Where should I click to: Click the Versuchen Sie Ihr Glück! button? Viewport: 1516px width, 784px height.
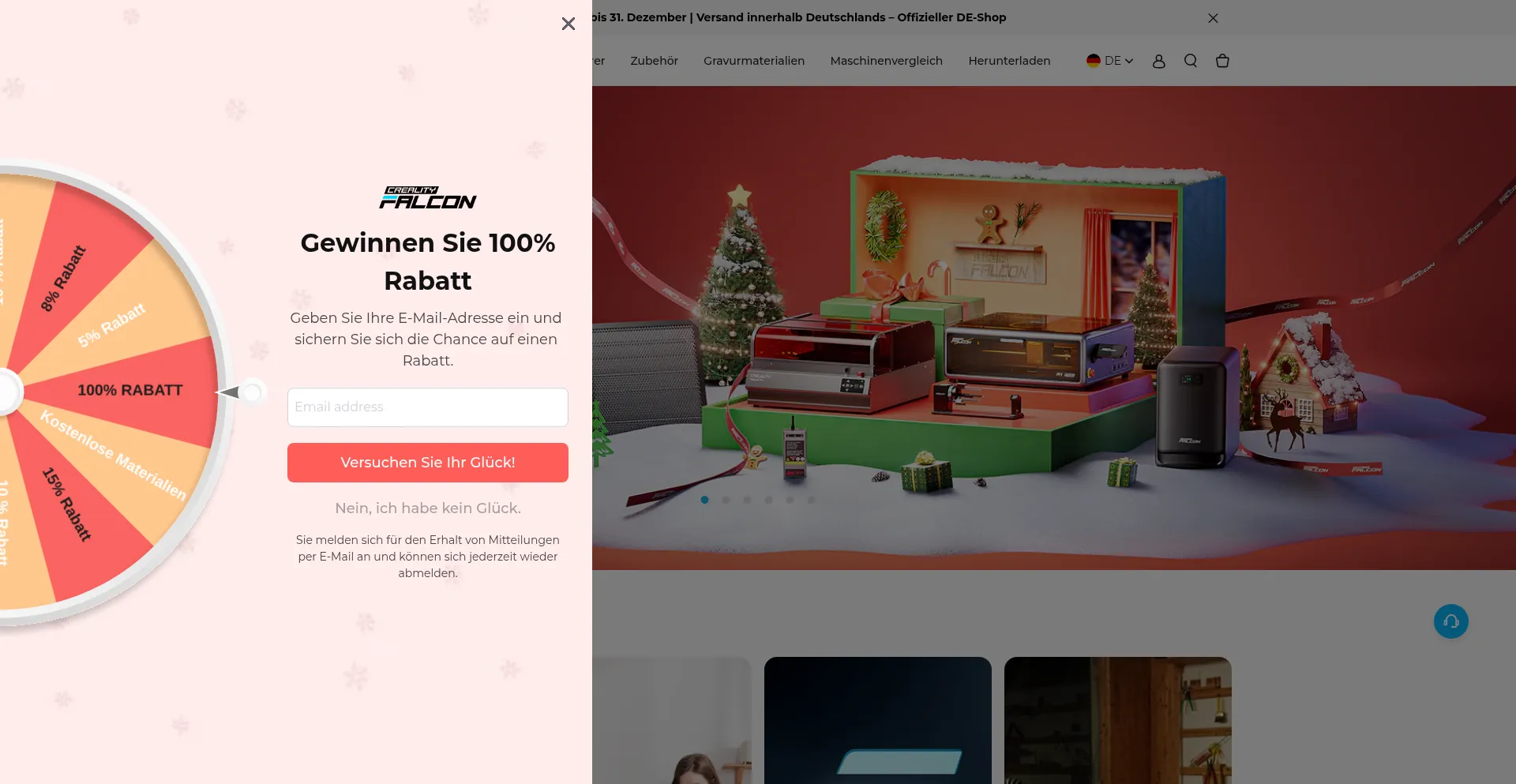(x=428, y=463)
